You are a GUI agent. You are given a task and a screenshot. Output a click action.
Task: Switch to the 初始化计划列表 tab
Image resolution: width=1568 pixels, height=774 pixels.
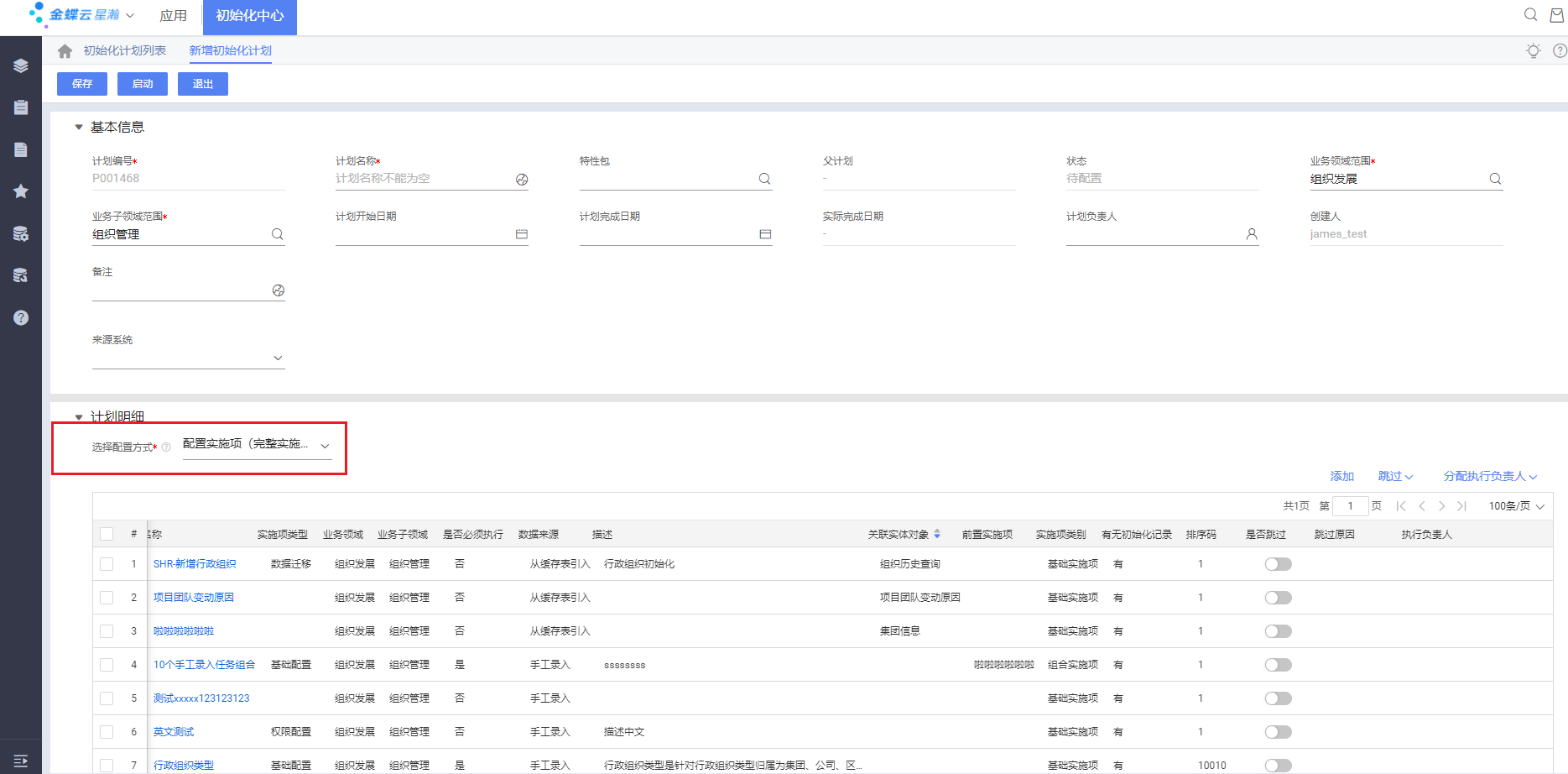tap(124, 51)
